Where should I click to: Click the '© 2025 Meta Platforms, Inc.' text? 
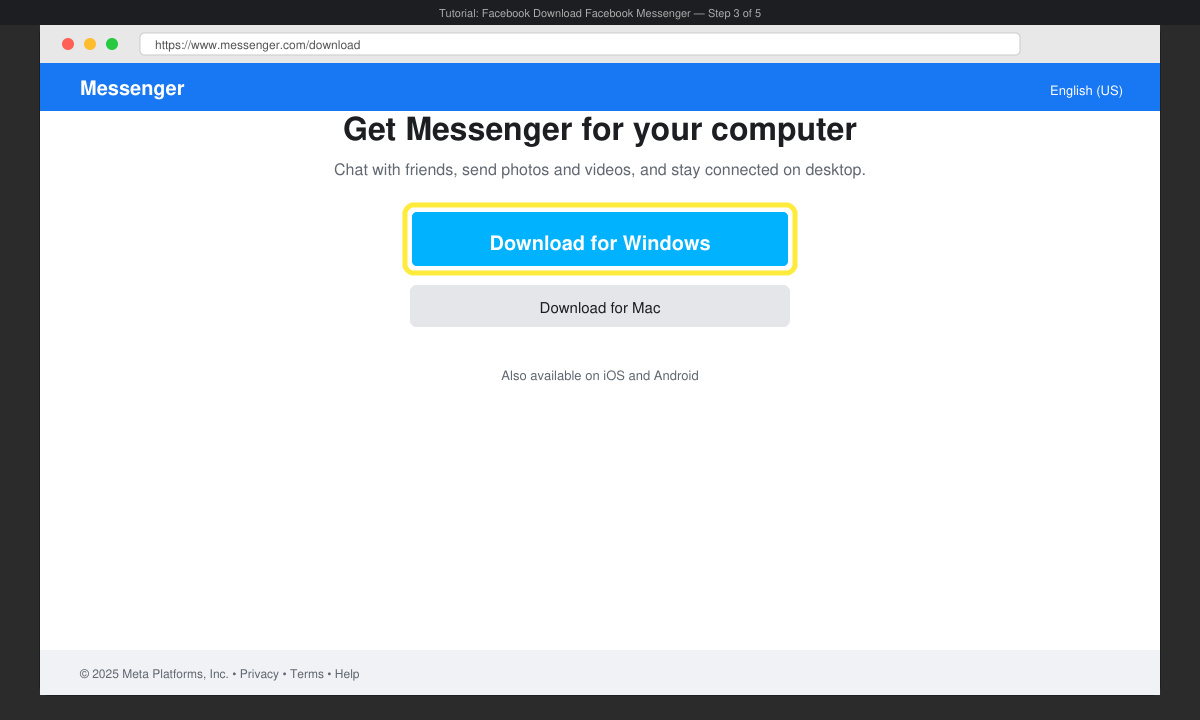(154, 674)
